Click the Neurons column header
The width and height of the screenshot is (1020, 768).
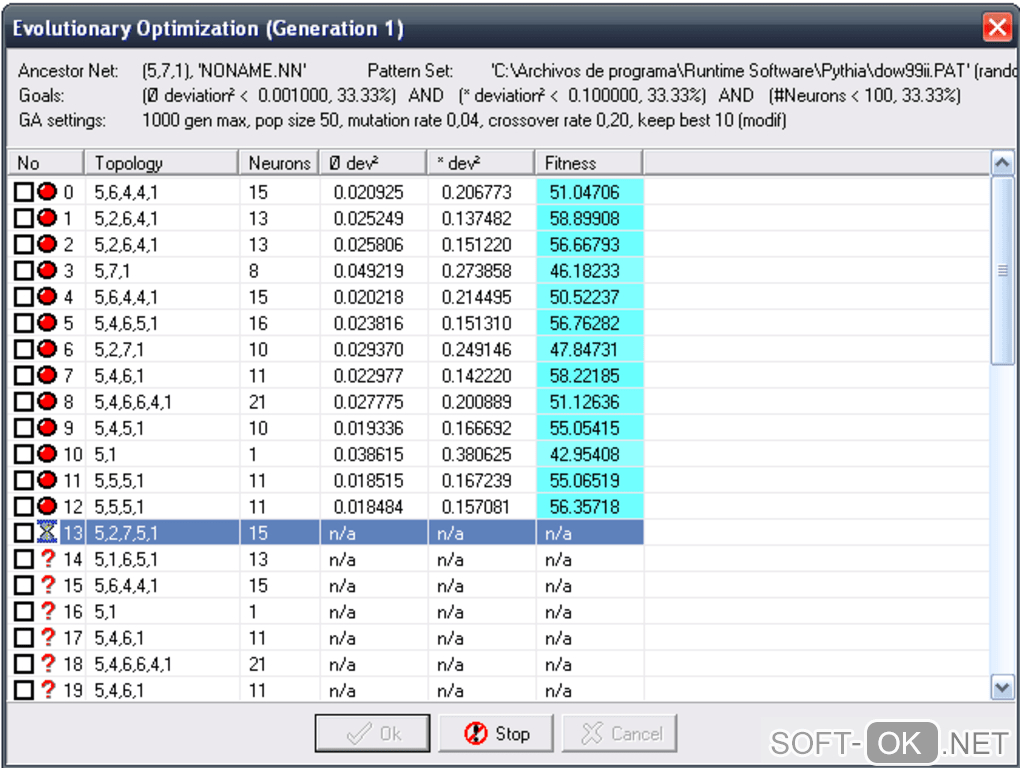[279, 163]
